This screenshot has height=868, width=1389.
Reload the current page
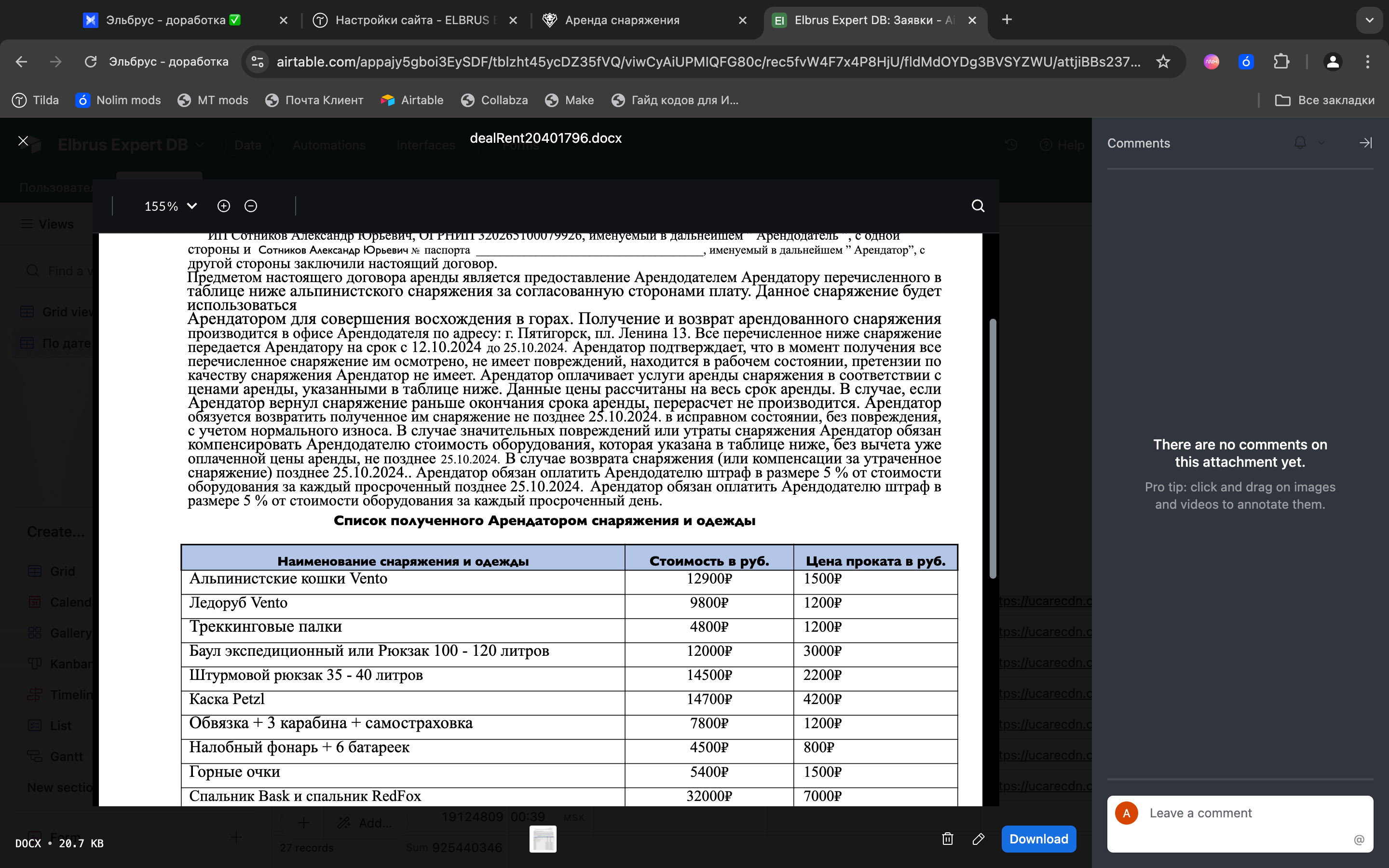(x=90, y=61)
